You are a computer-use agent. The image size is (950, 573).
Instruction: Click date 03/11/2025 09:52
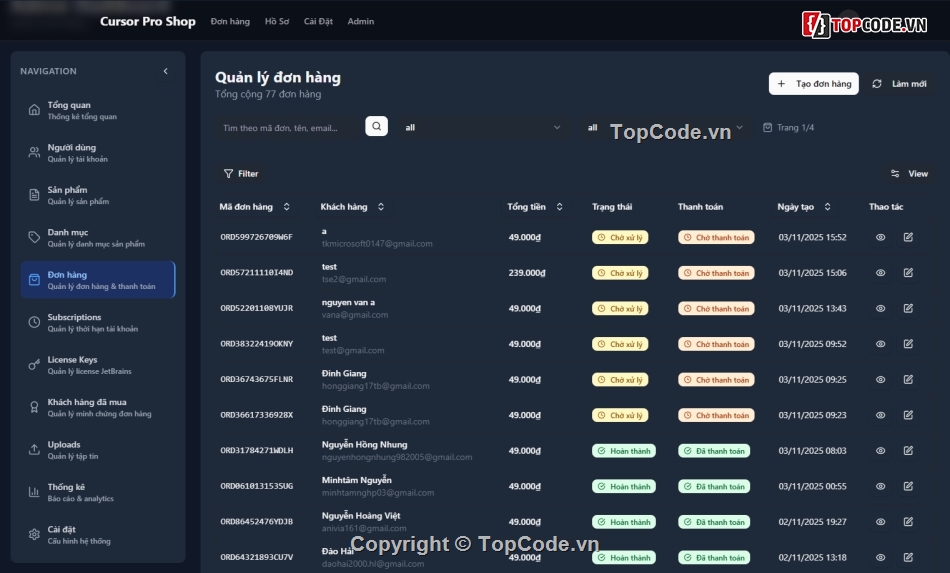[812, 344]
